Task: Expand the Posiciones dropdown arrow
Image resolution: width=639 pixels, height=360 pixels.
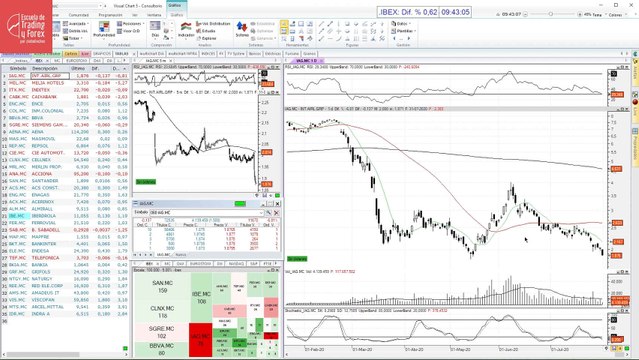Action: [143, 24]
